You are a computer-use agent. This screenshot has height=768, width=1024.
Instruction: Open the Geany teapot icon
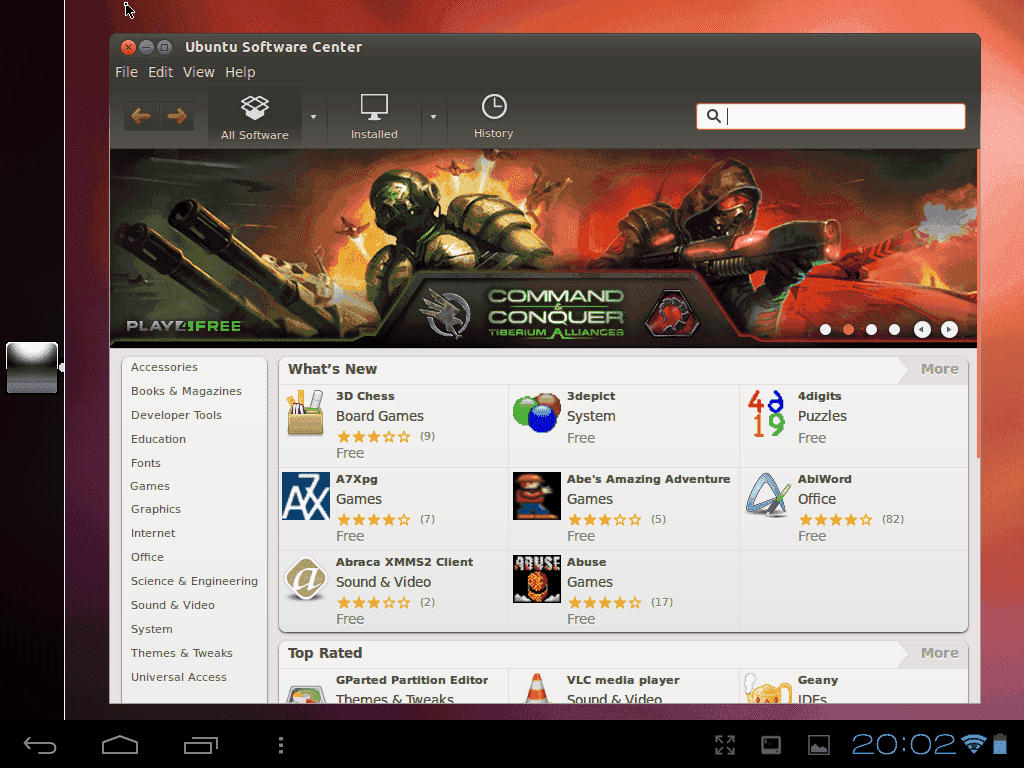(x=767, y=688)
